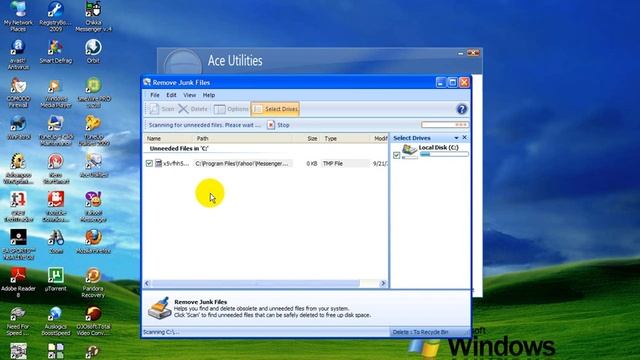Select the C:\Program Files\Yahoo!\Messenger path cell
The image size is (640, 360).
coord(242,163)
